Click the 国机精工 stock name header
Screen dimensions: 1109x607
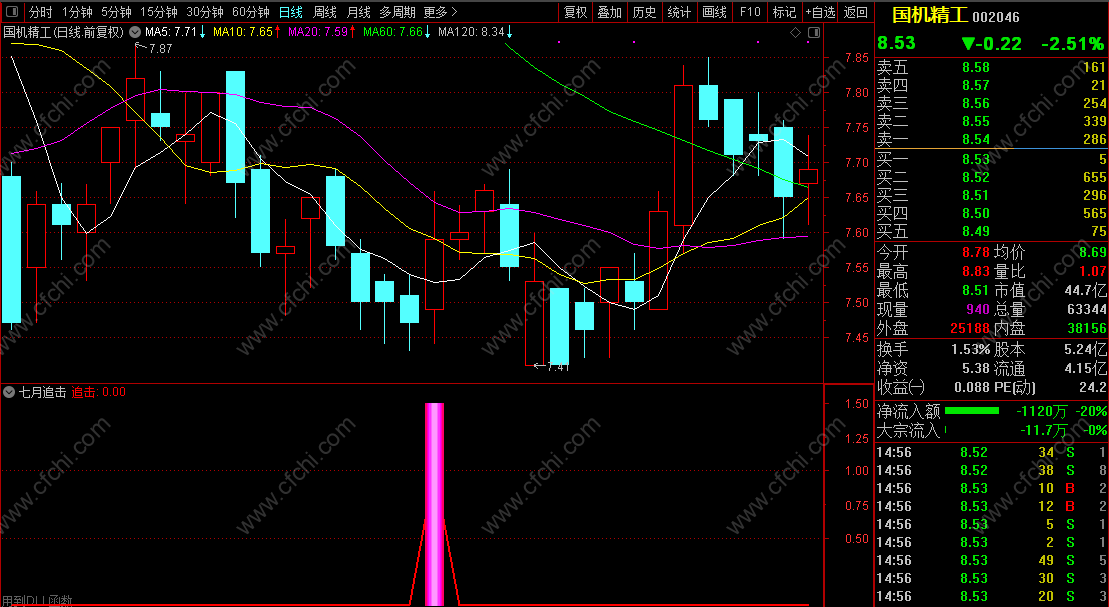(x=930, y=15)
